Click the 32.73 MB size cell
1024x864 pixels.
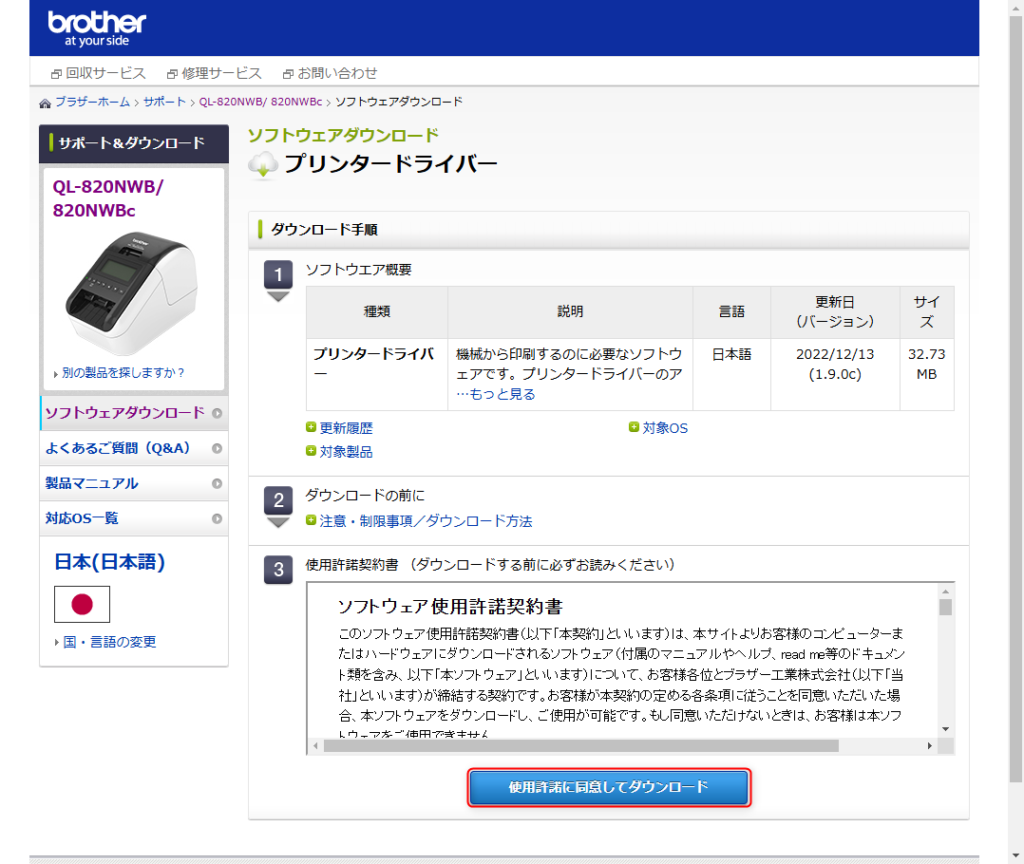pyautogui.click(x=927, y=374)
